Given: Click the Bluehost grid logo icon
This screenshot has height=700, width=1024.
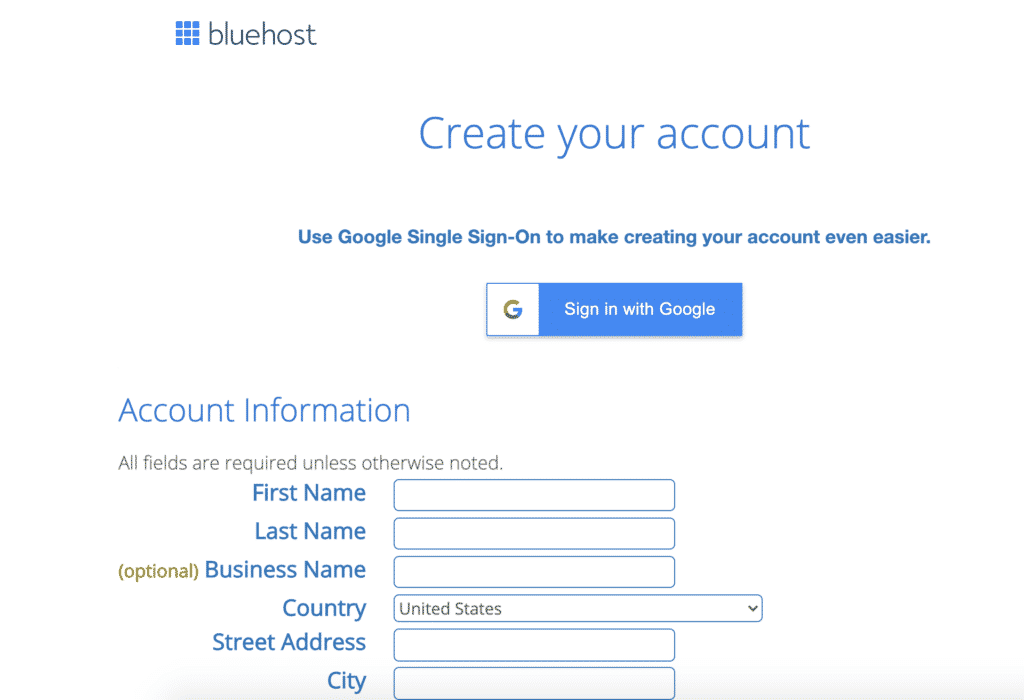Looking at the screenshot, I should pyautogui.click(x=187, y=33).
